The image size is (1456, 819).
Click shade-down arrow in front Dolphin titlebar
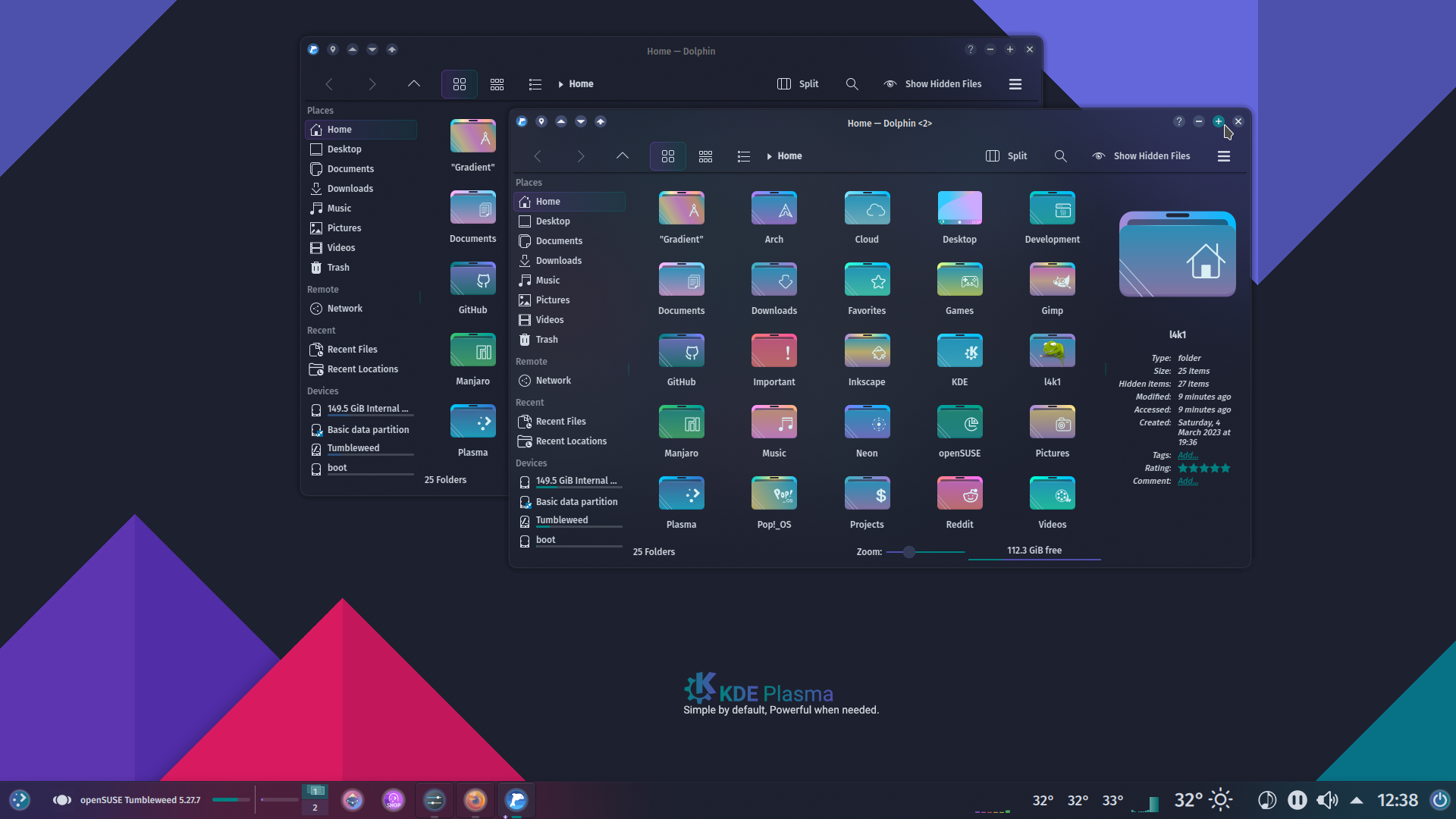580,121
